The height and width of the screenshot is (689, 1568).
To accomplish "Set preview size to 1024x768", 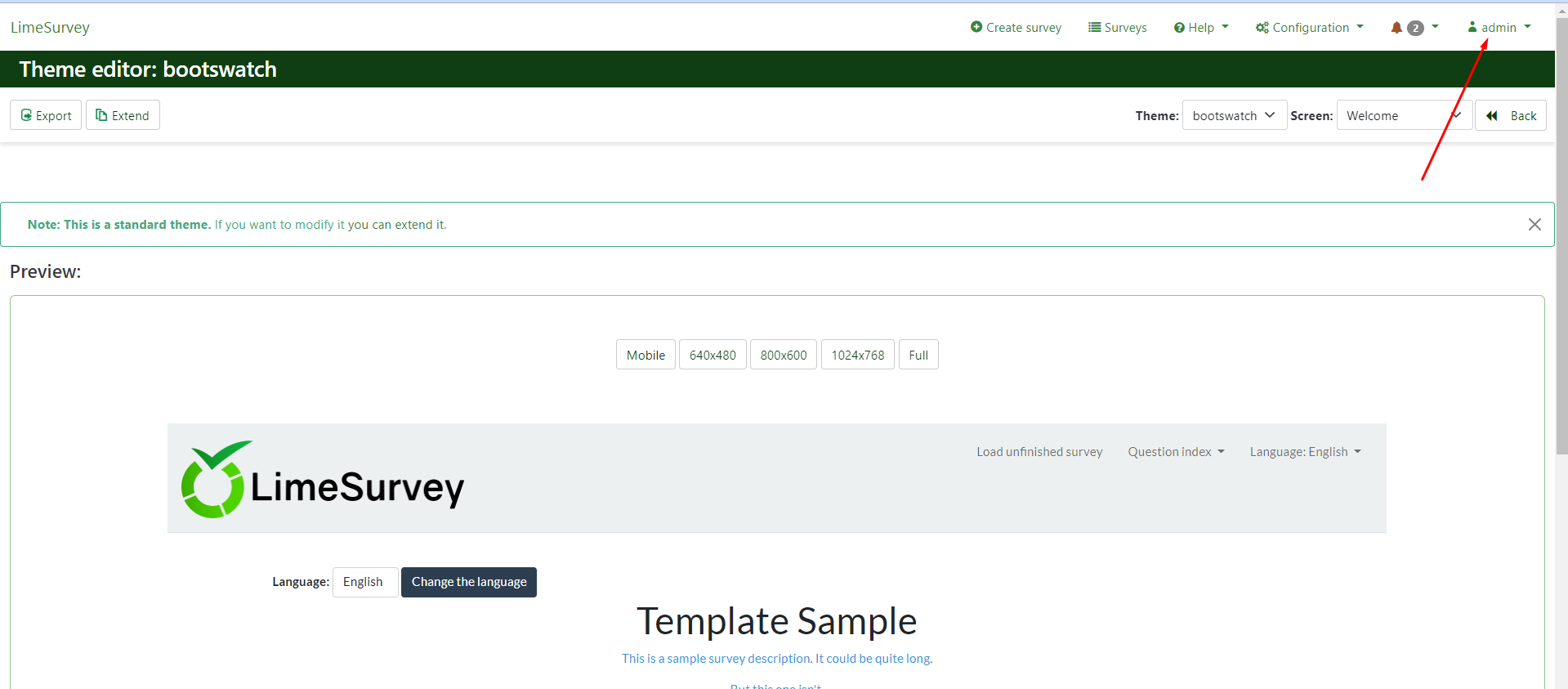I will pos(858,355).
